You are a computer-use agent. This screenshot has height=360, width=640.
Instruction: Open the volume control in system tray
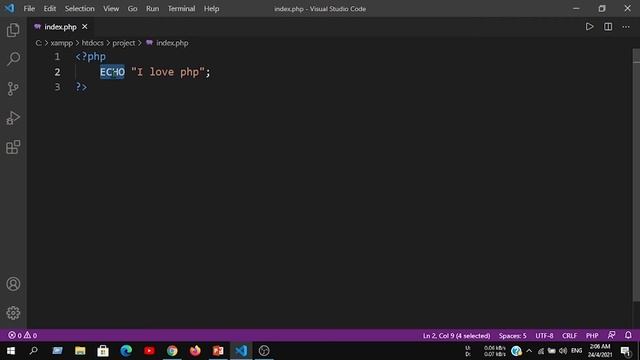(x=563, y=351)
